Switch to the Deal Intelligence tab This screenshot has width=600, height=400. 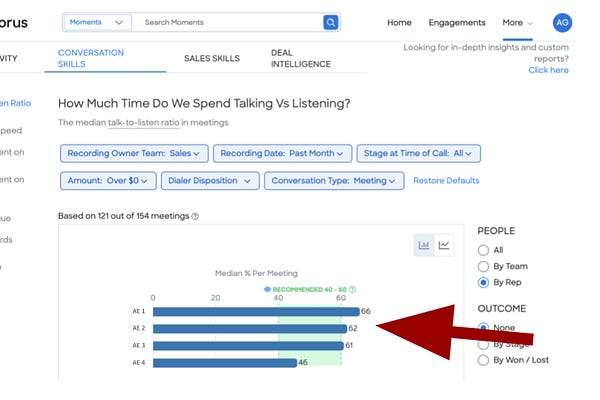click(x=301, y=58)
